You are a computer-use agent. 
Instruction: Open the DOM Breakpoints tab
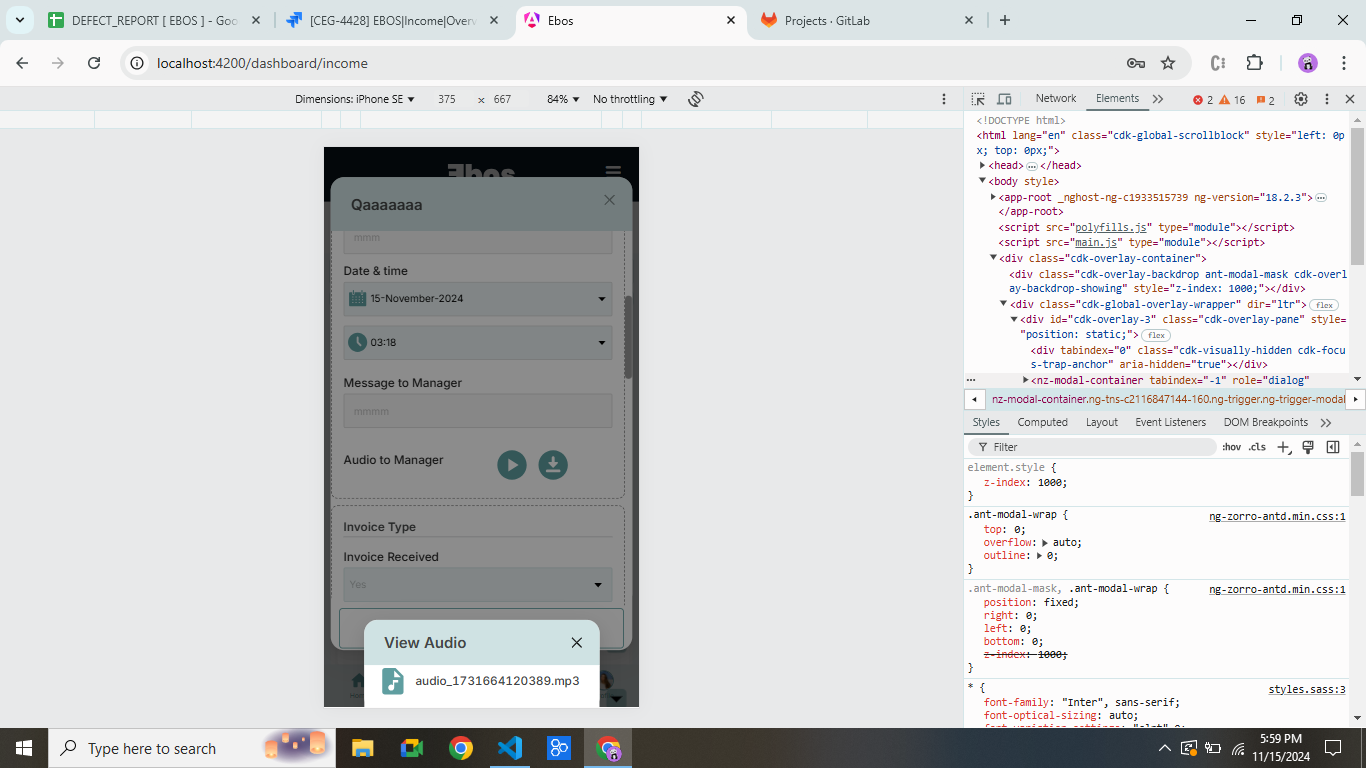click(x=1266, y=422)
